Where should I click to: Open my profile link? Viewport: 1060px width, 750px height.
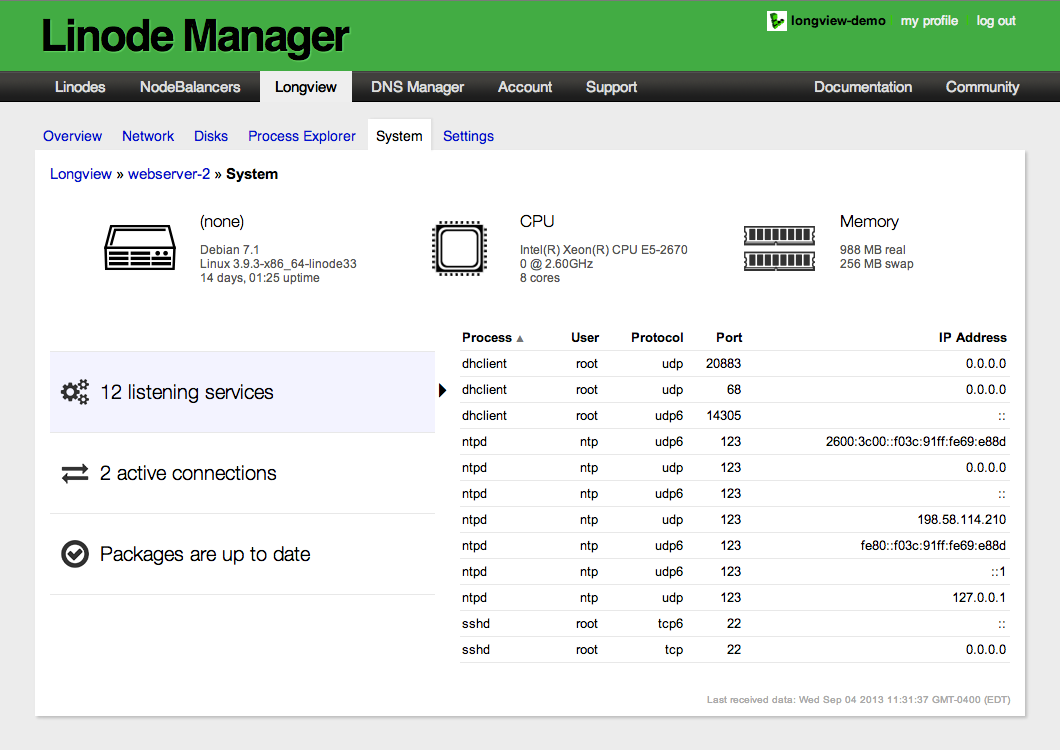(929, 21)
